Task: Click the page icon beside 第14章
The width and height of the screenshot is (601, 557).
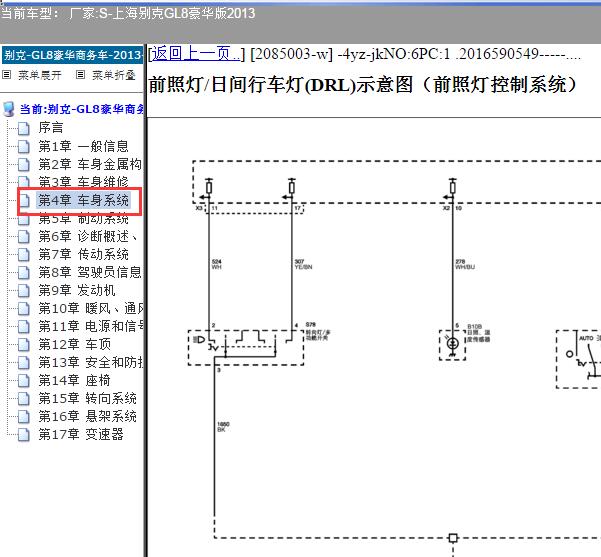Action: tap(24, 381)
